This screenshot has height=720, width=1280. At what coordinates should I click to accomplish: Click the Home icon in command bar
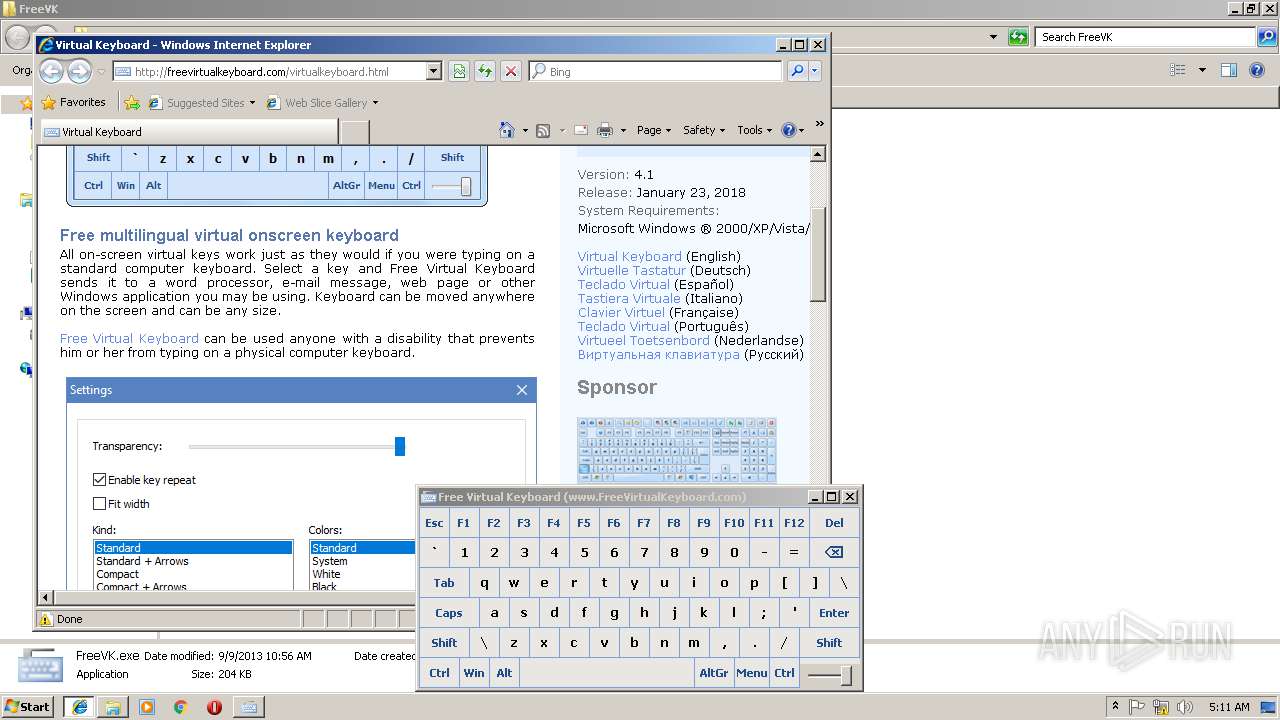(x=507, y=130)
